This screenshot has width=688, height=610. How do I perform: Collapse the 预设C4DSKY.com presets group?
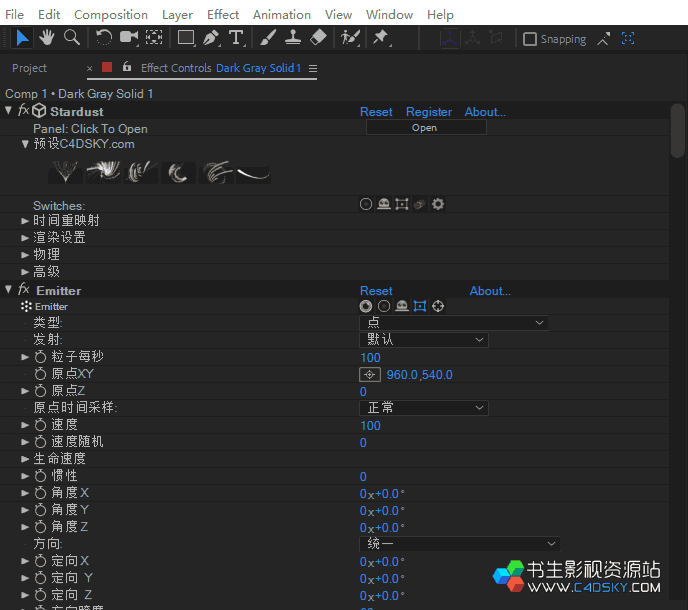click(25, 144)
